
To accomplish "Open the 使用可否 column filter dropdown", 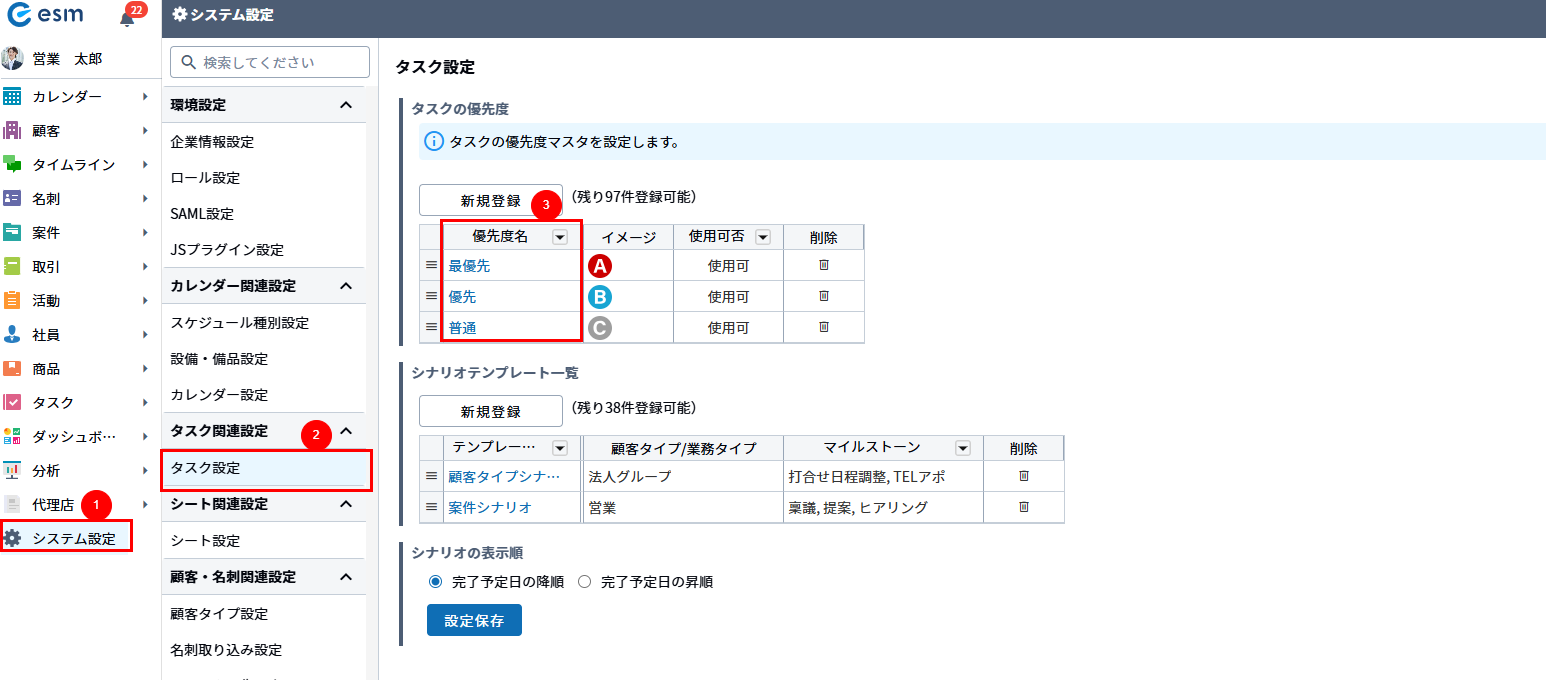I will [x=763, y=237].
